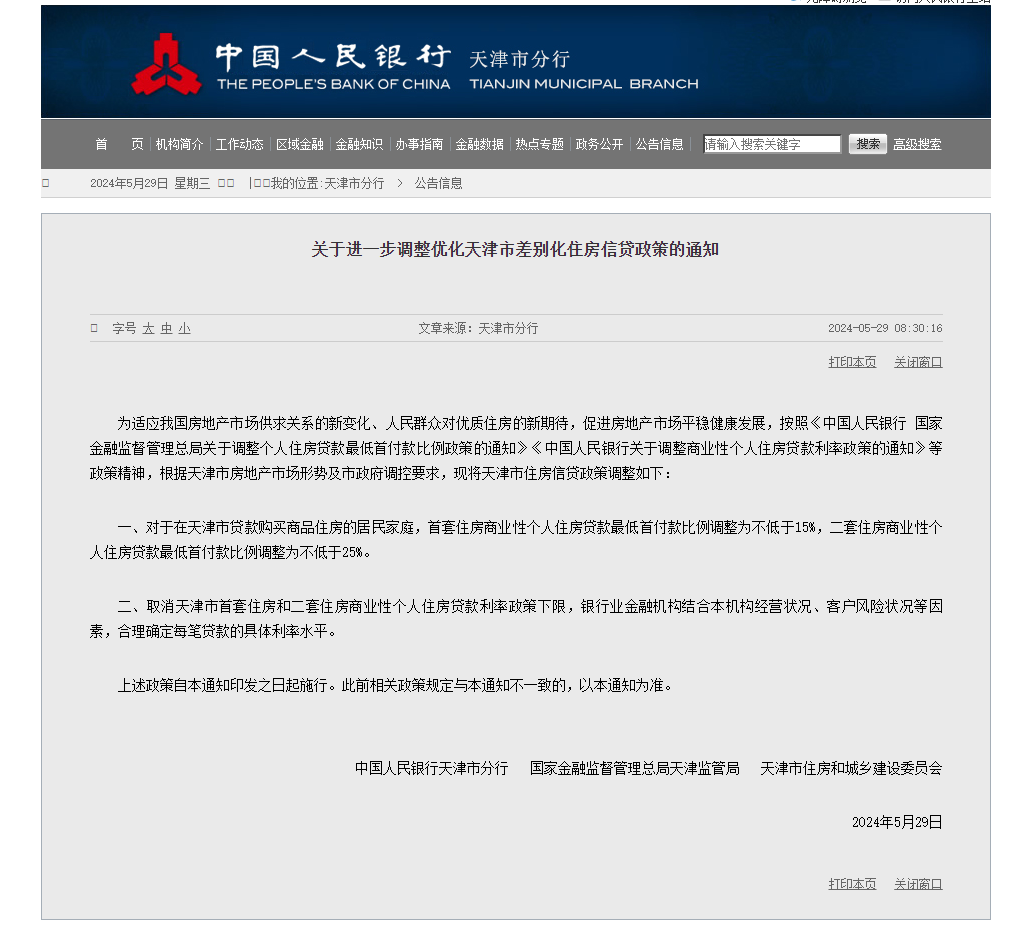
Task: Click the bottom 关闭窗口 close window link
Action: (x=918, y=884)
